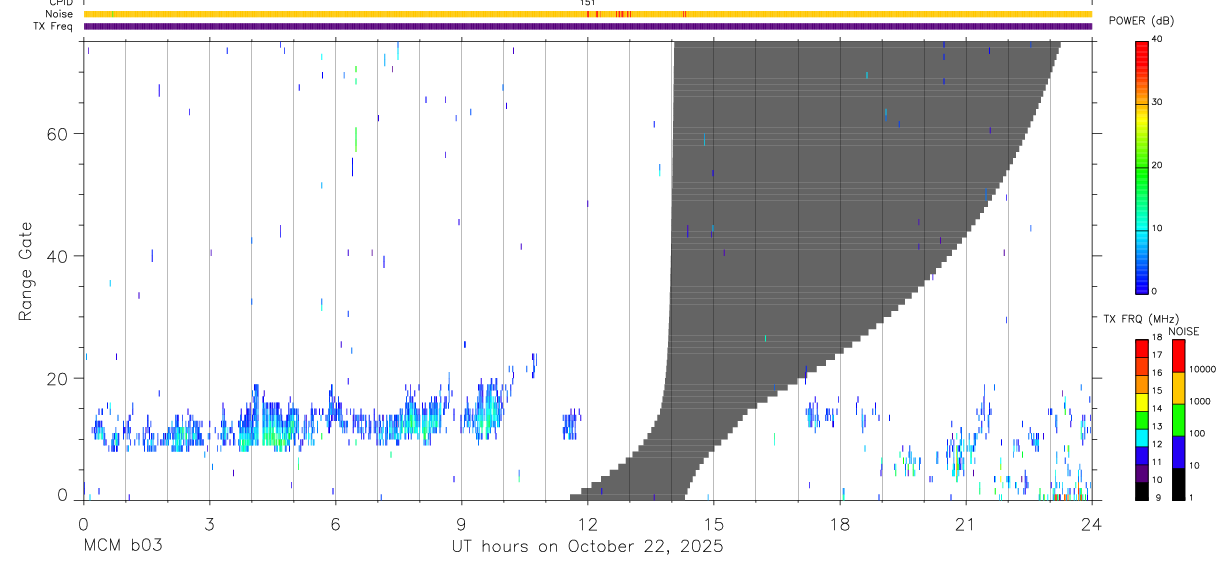Click the TX Freq row label at top
This screenshot has height=567, width=1228.
click(54, 26)
